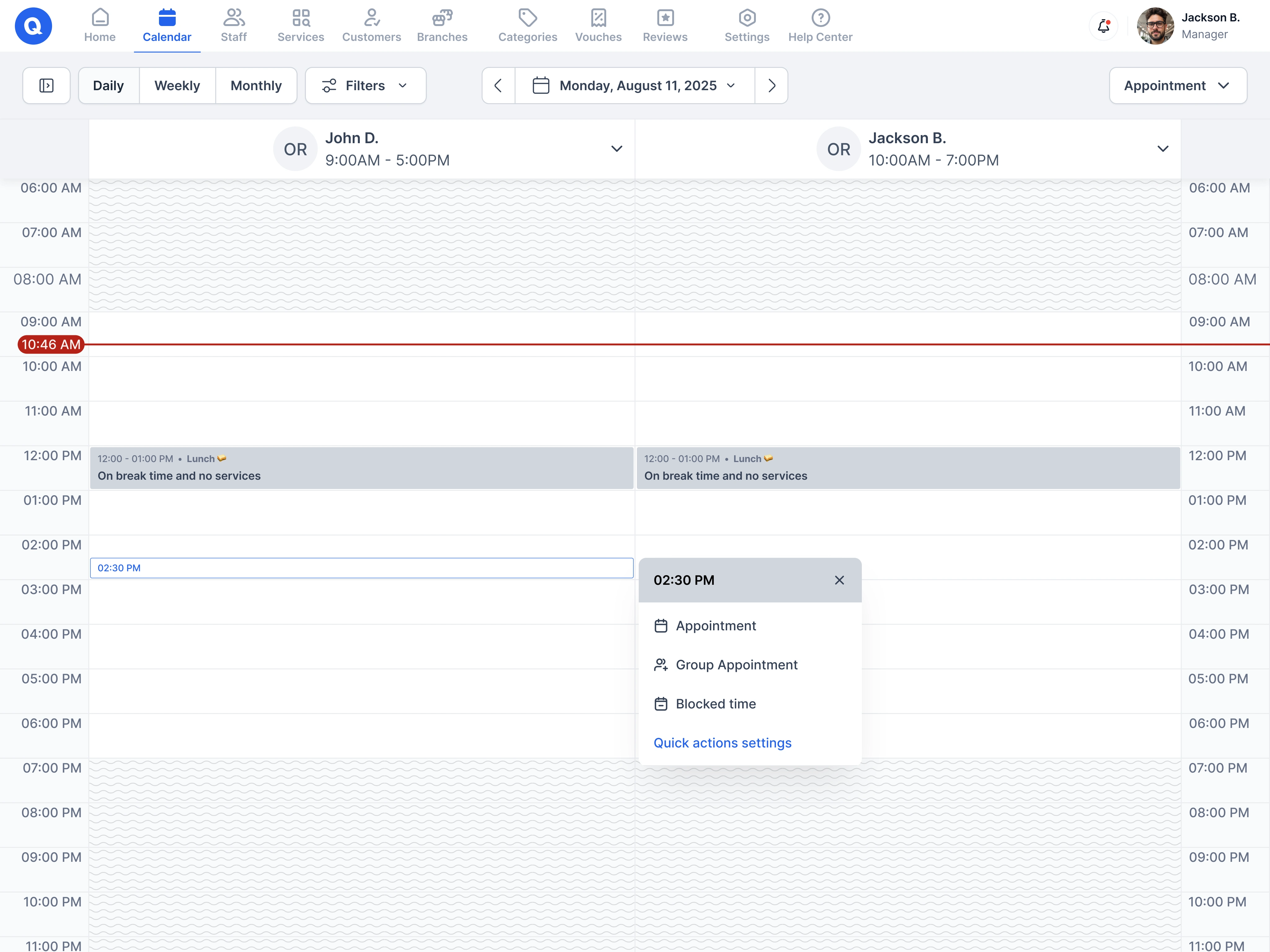The image size is (1270, 952).
Task: Expand Jackson B.'s schedule details
Action: pos(1163,149)
